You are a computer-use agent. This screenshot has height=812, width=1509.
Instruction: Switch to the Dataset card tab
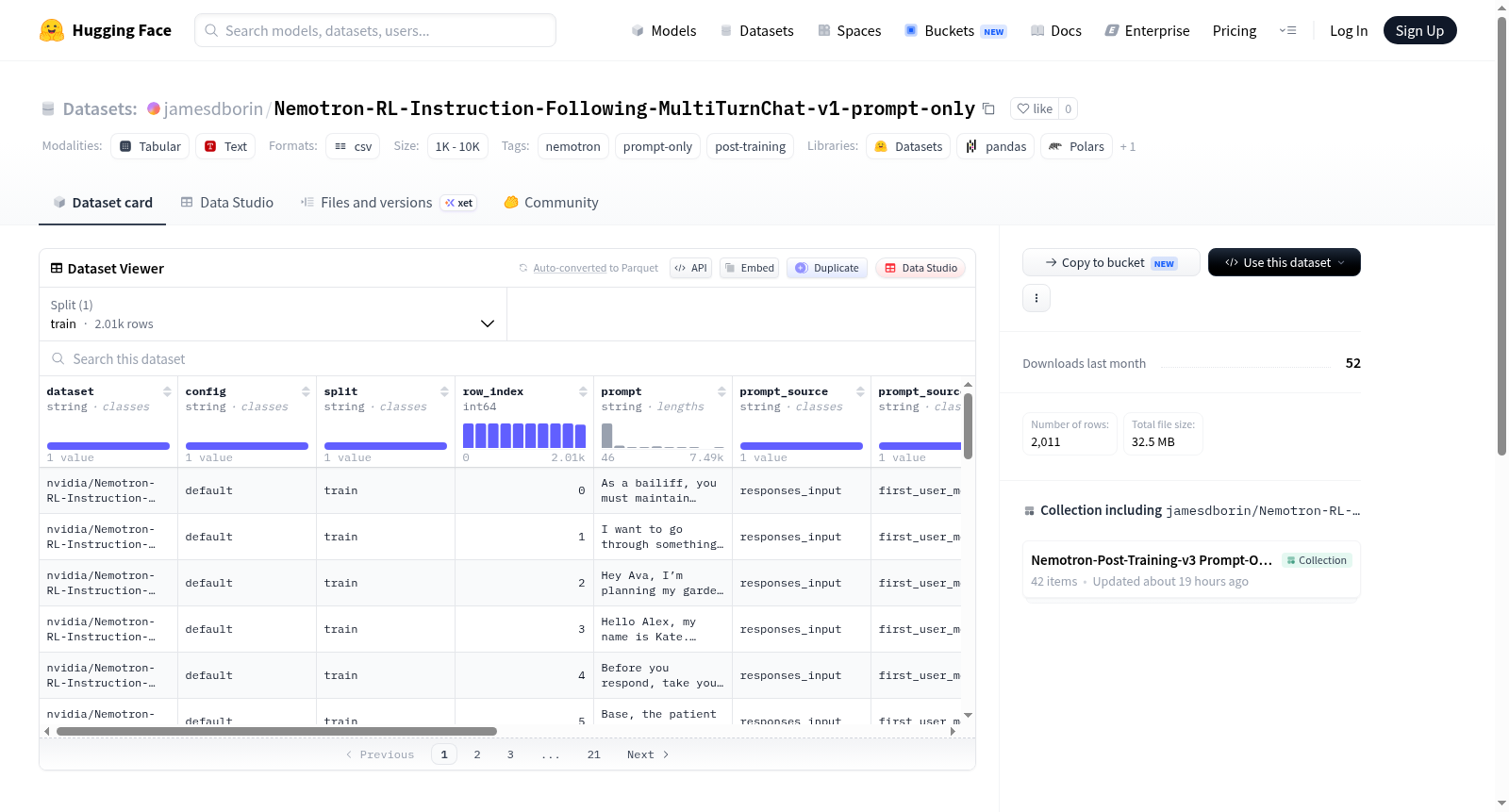[102, 203]
